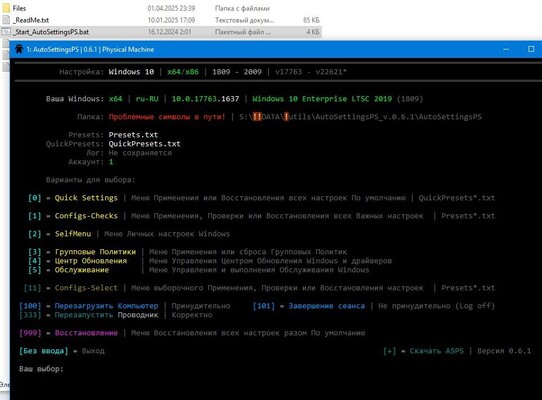
Task: Click the Configs-Select option text
Action: [x=86, y=288]
